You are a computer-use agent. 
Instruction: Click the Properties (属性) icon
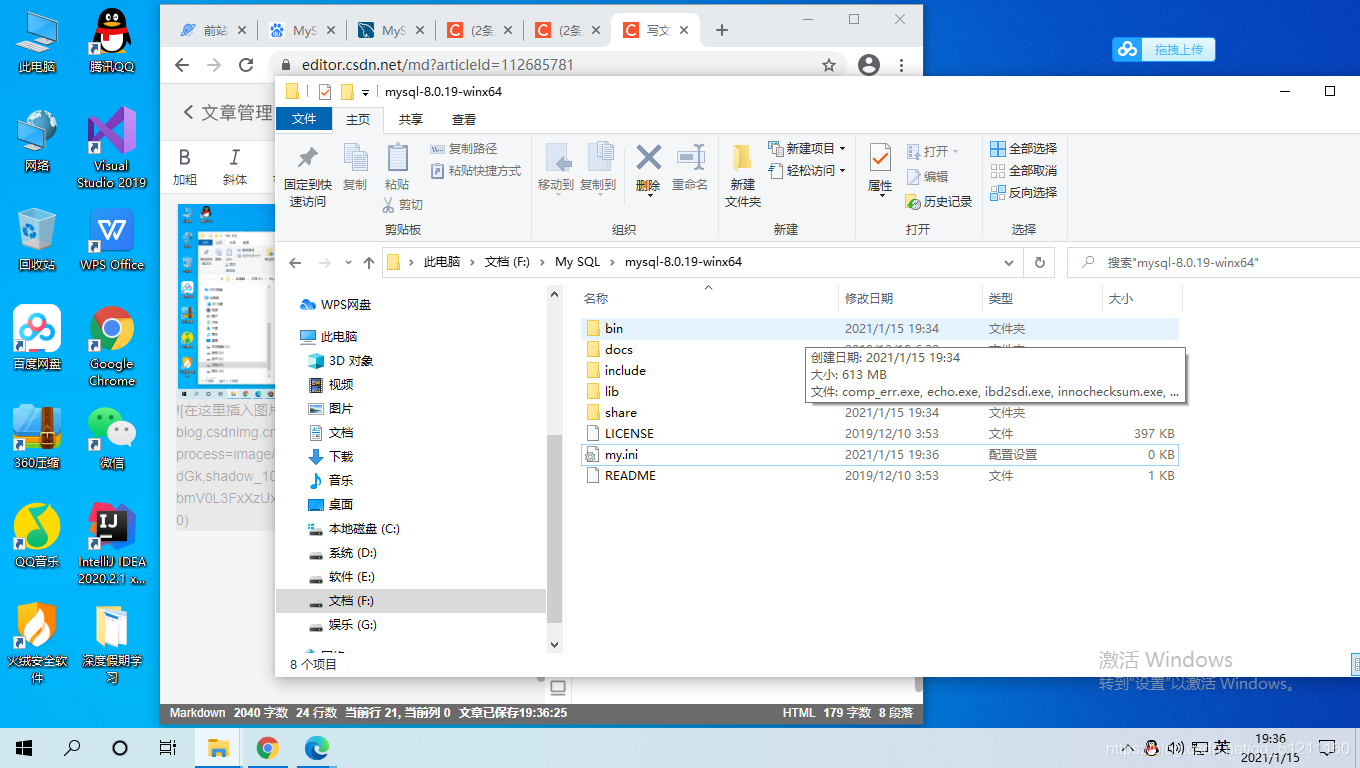[x=880, y=157]
